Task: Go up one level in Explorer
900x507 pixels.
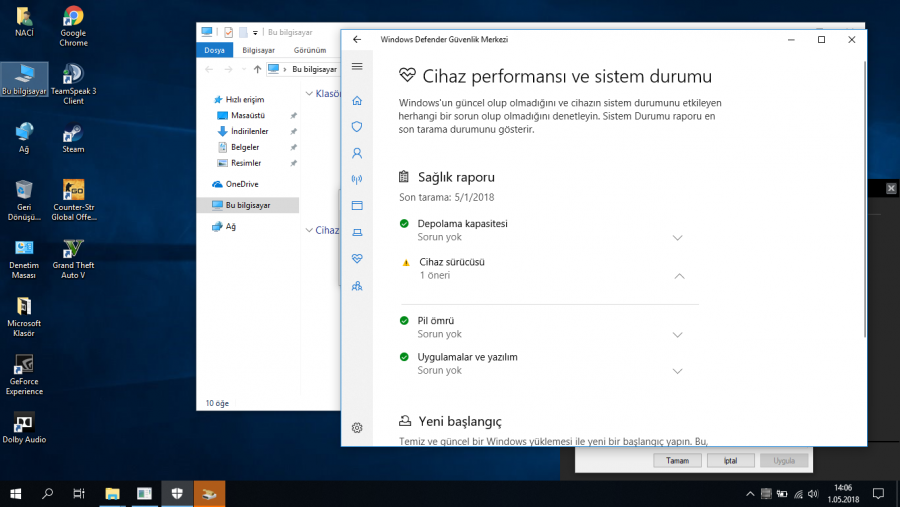Action: pyautogui.click(x=257, y=69)
